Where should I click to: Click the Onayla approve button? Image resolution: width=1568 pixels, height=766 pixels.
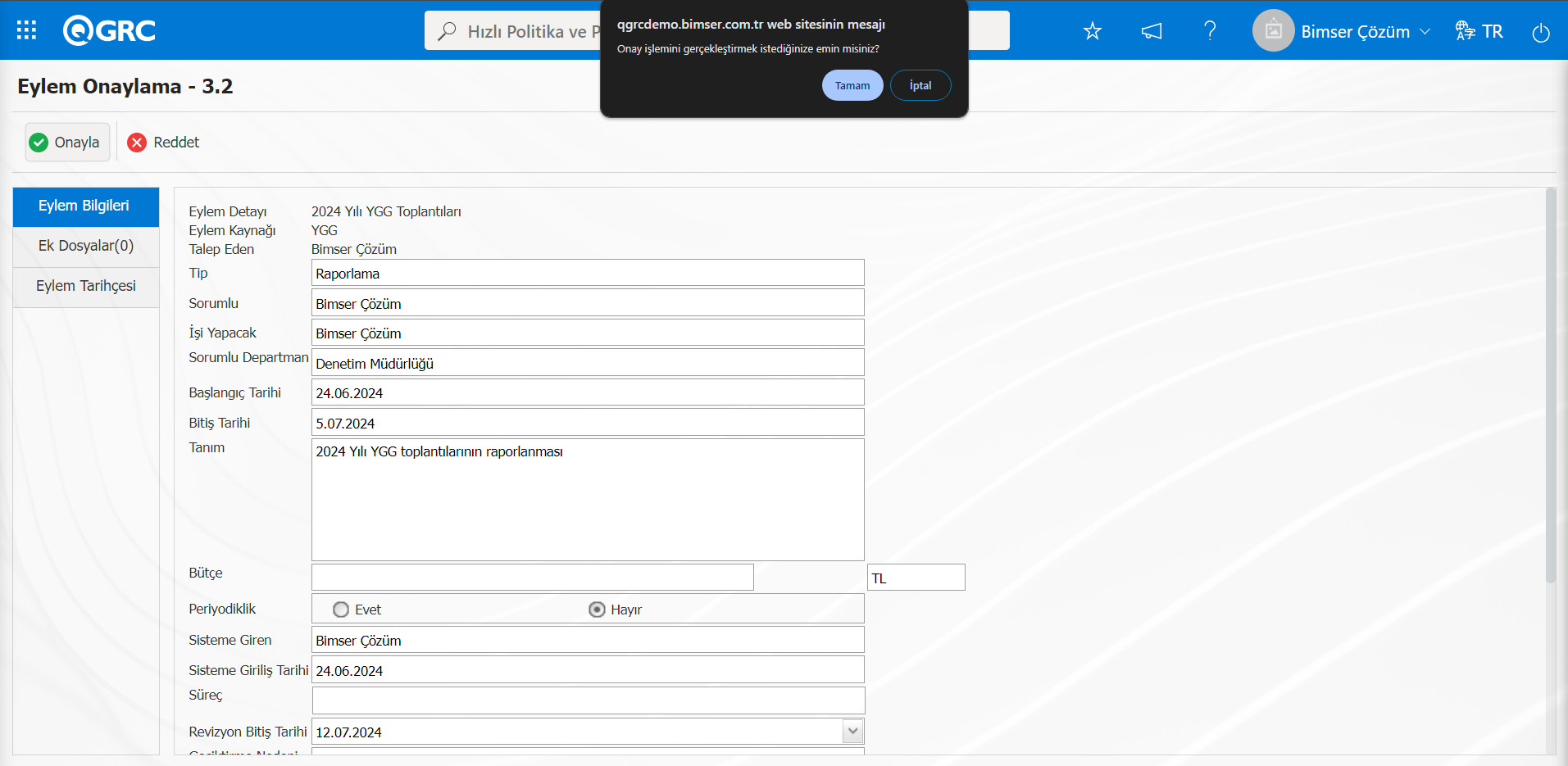click(x=67, y=143)
